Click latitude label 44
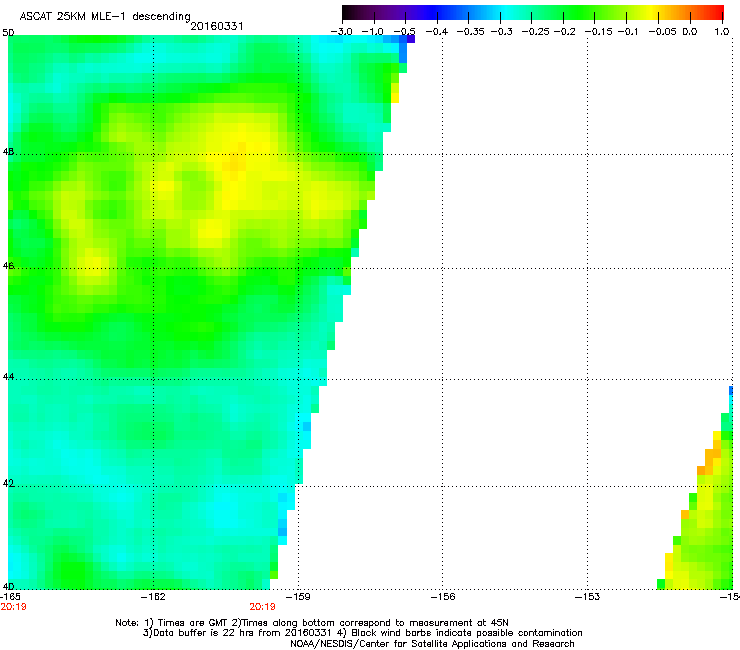740x650 pixels. click(x=8, y=377)
